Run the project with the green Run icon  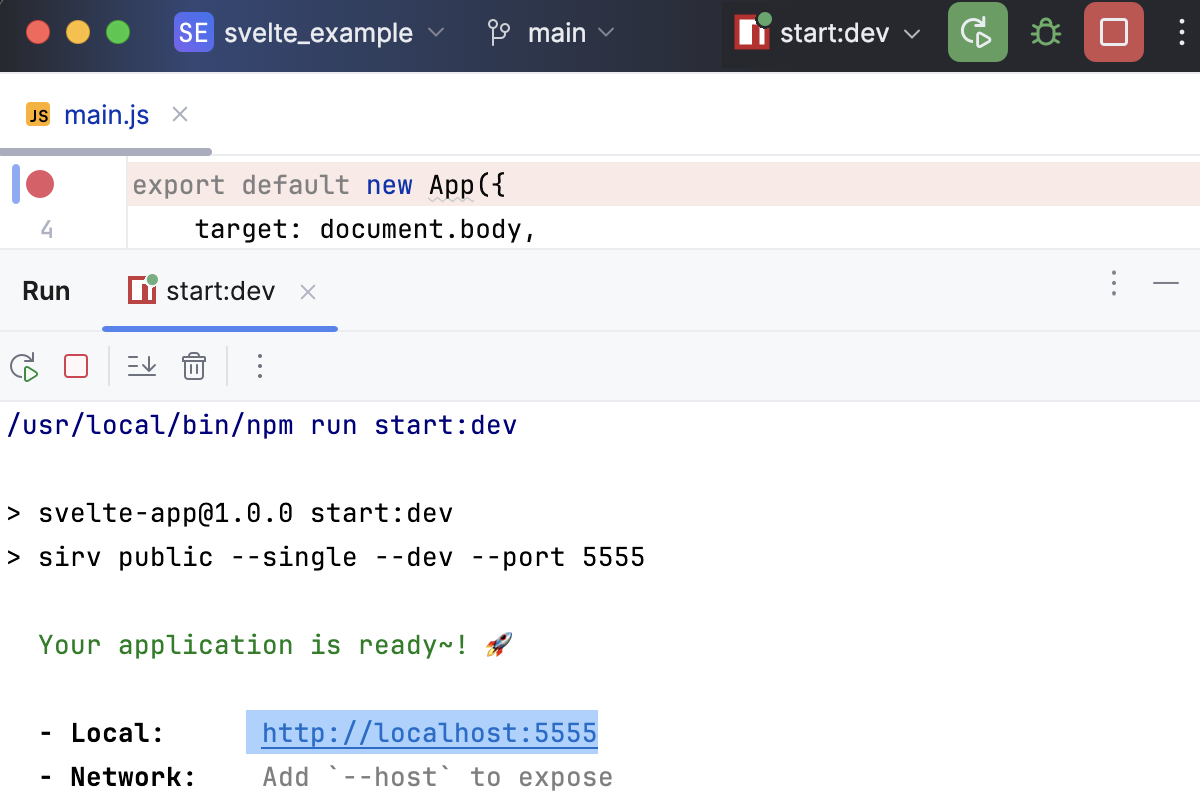point(977,32)
